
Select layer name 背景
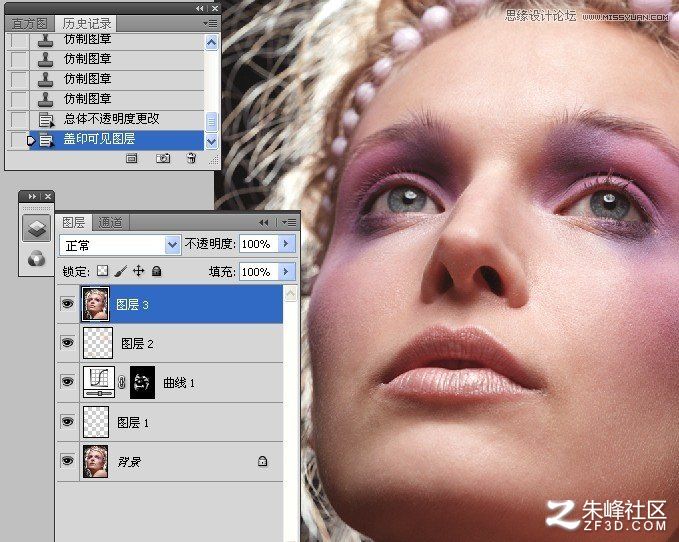click(x=129, y=462)
